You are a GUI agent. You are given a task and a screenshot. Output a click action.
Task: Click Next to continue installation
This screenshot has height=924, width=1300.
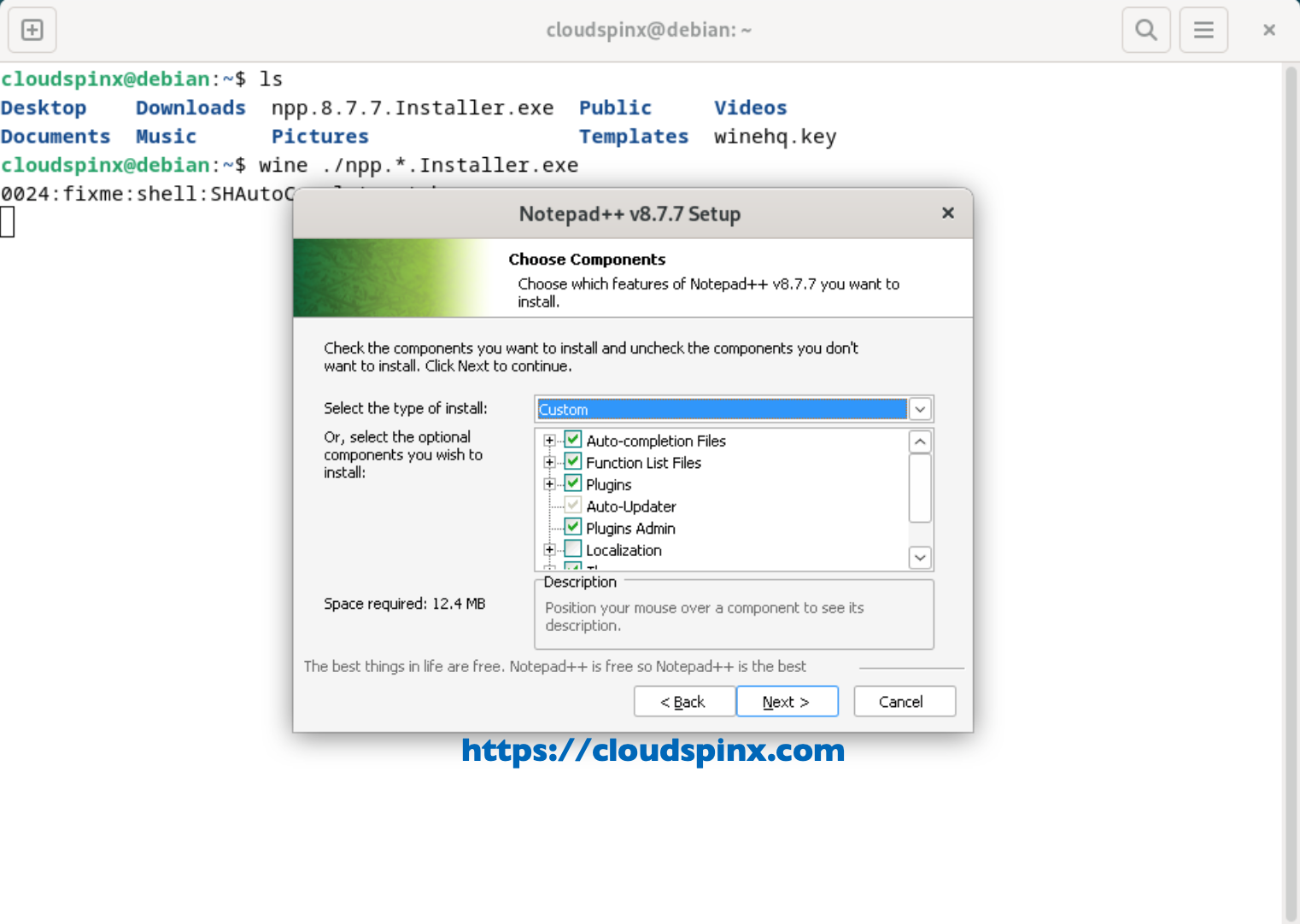click(x=787, y=701)
